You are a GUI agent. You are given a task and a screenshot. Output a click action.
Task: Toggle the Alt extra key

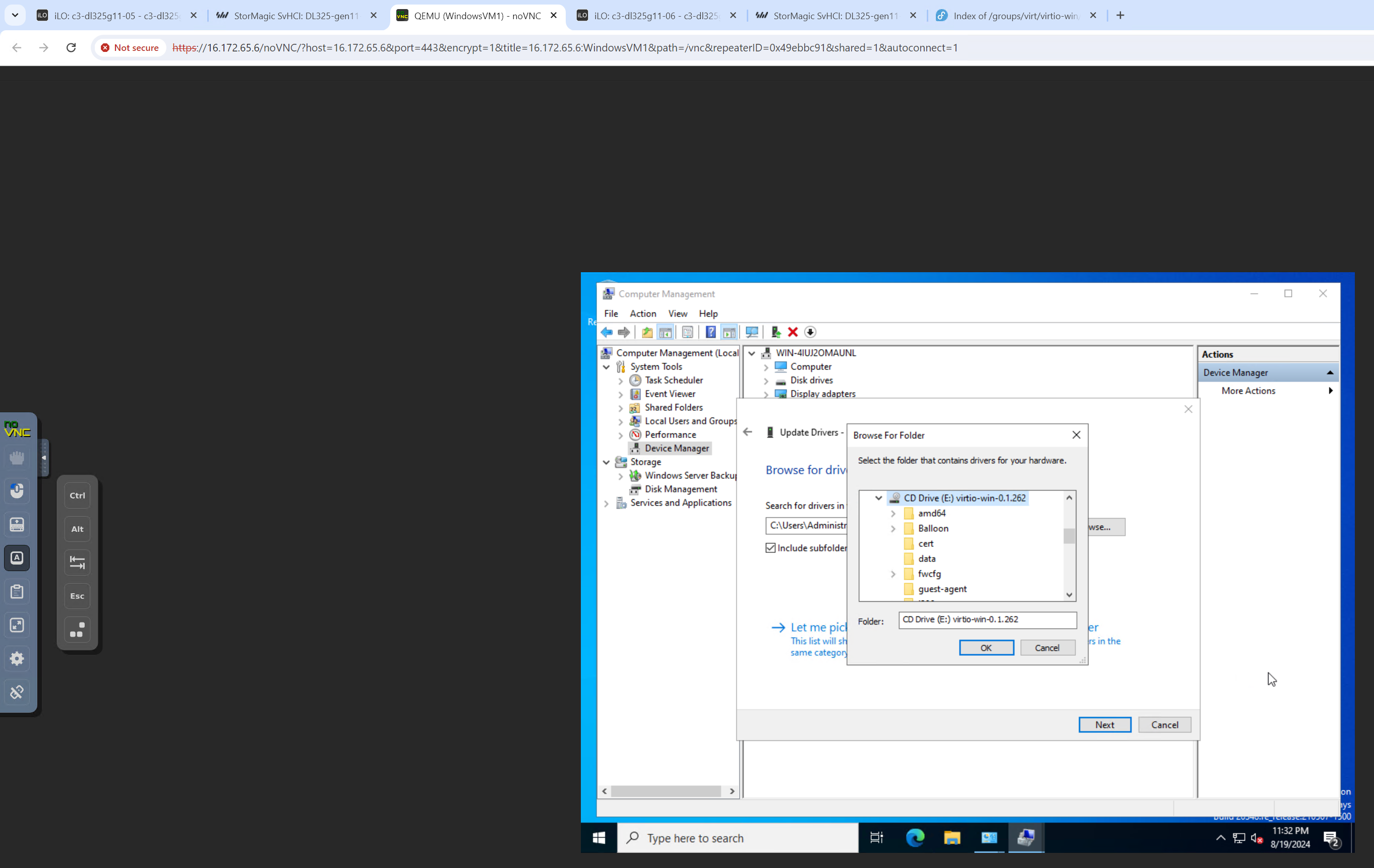point(78,529)
